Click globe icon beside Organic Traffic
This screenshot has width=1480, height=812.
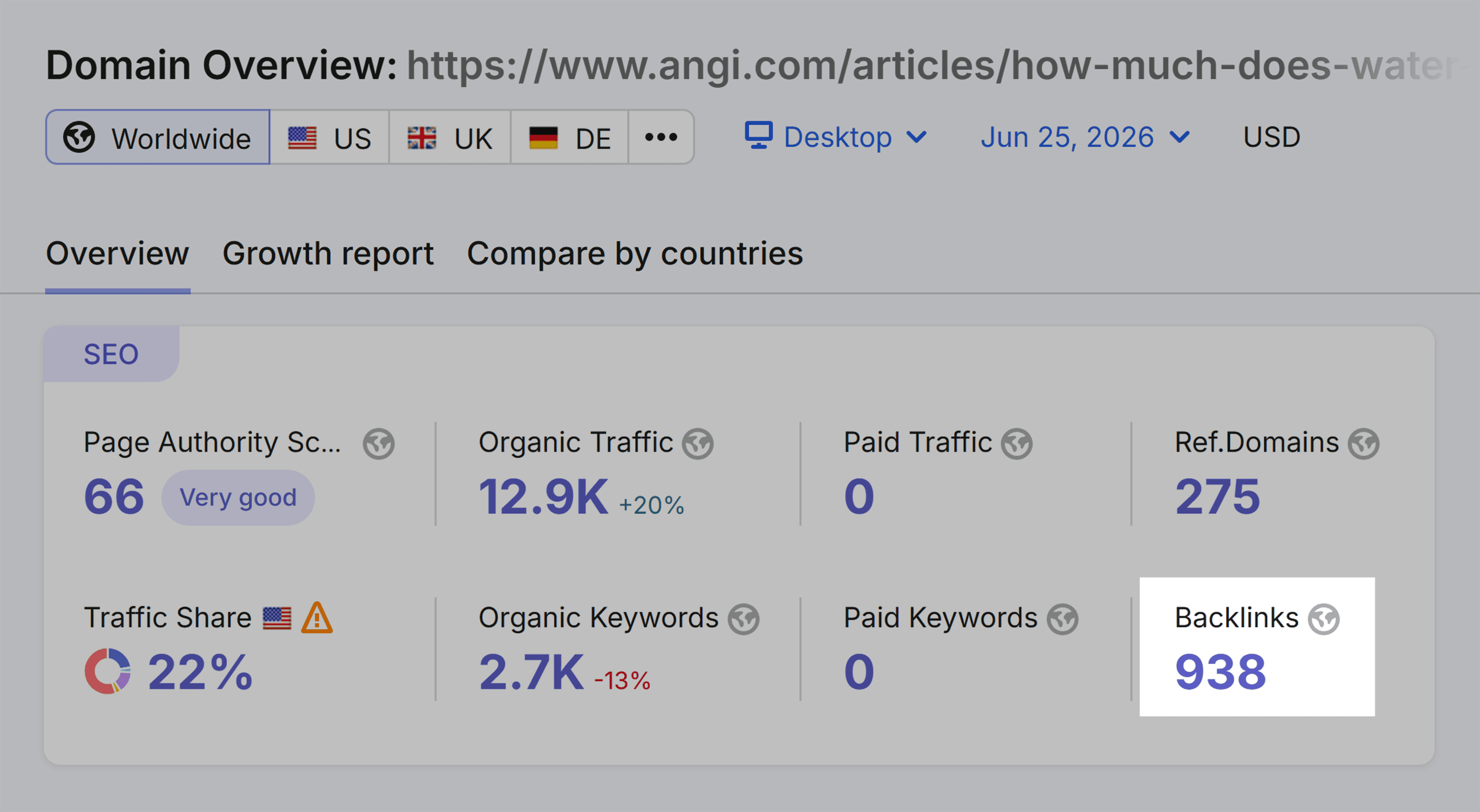pos(698,444)
